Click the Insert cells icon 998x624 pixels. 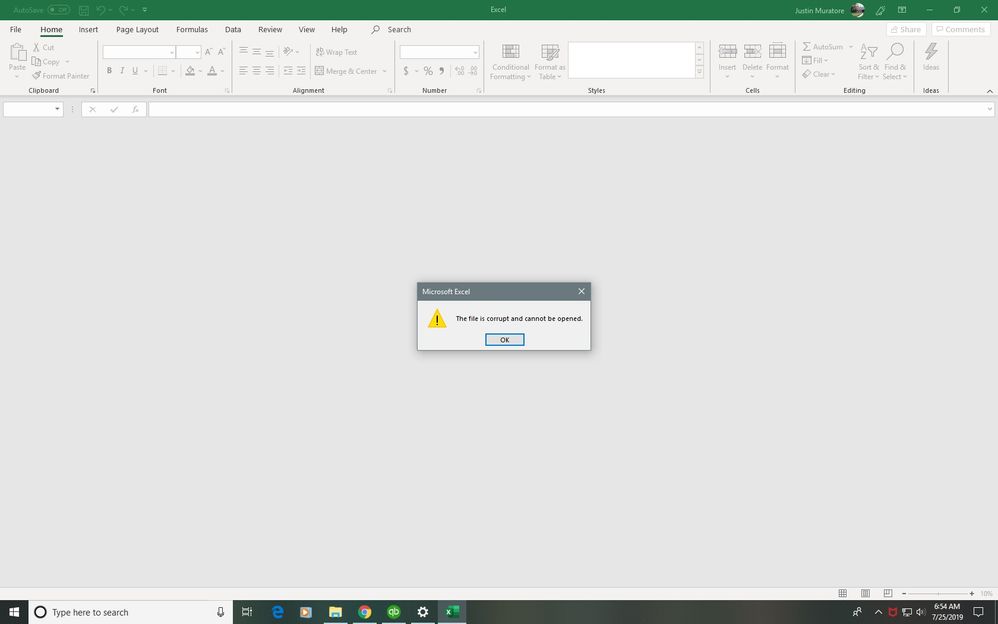click(x=727, y=52)
